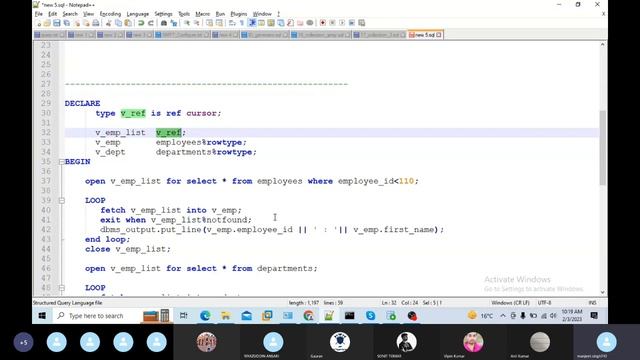Open Skype from the taskbar
Image resolution: width=640 pixels, height=360 pixels.
370,316
